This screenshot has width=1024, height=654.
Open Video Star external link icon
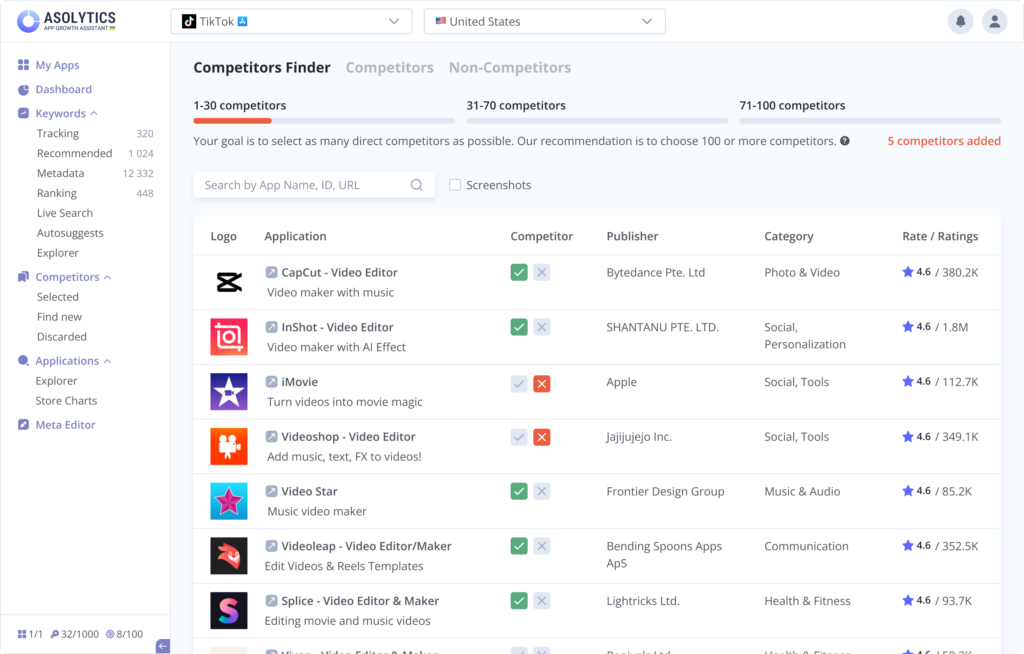tap(271, 491)
